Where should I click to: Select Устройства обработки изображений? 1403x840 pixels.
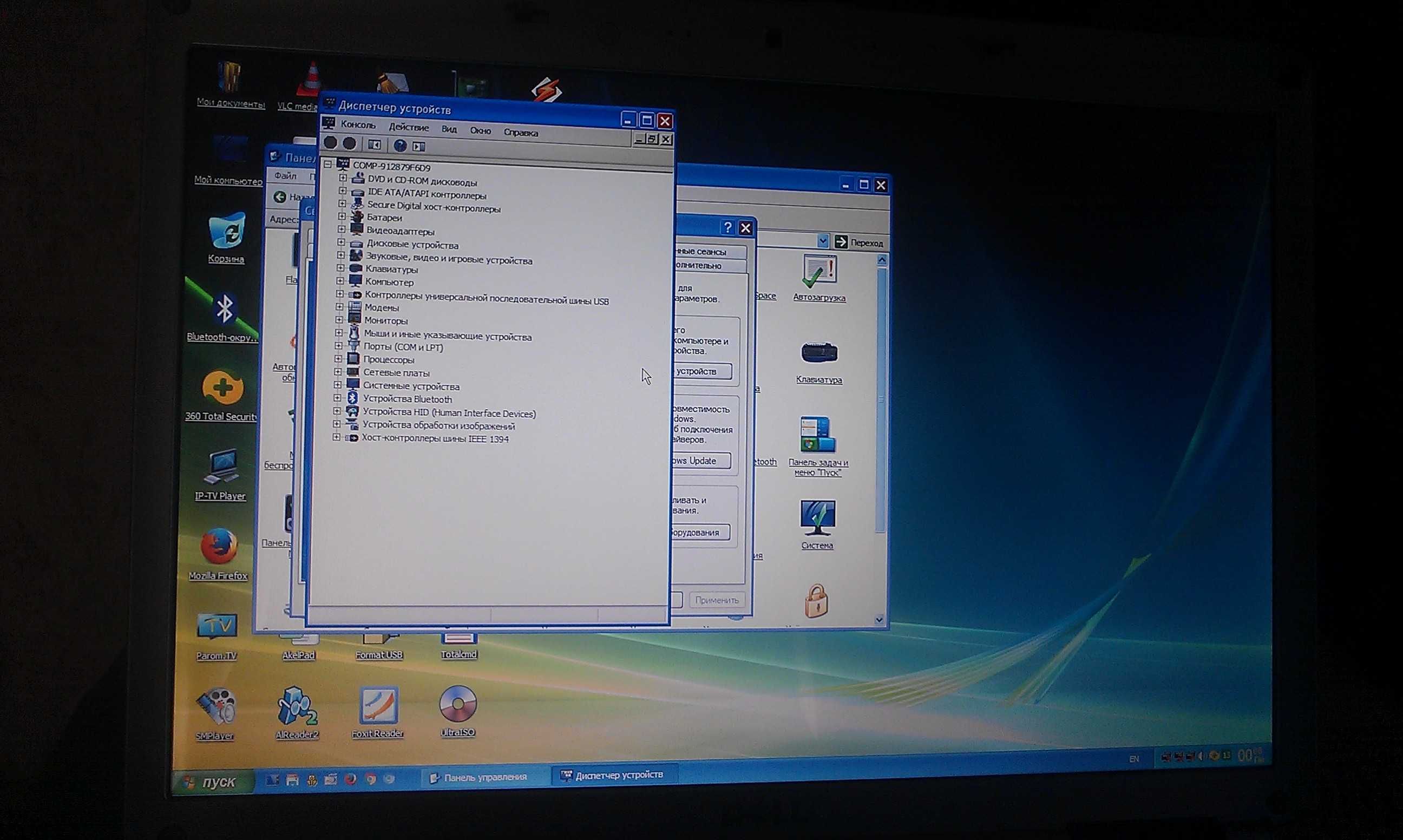(x=438, y=425)
